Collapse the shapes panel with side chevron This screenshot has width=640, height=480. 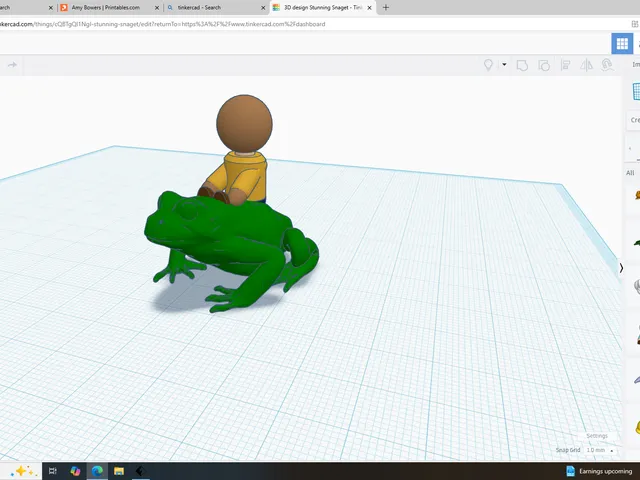(x=621, y=268)
